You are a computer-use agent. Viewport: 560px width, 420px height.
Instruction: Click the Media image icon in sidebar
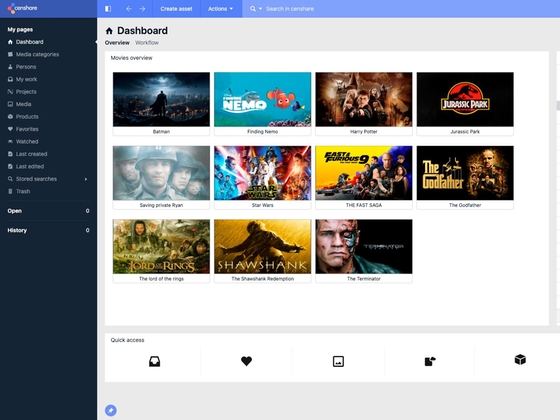point(10,104)
